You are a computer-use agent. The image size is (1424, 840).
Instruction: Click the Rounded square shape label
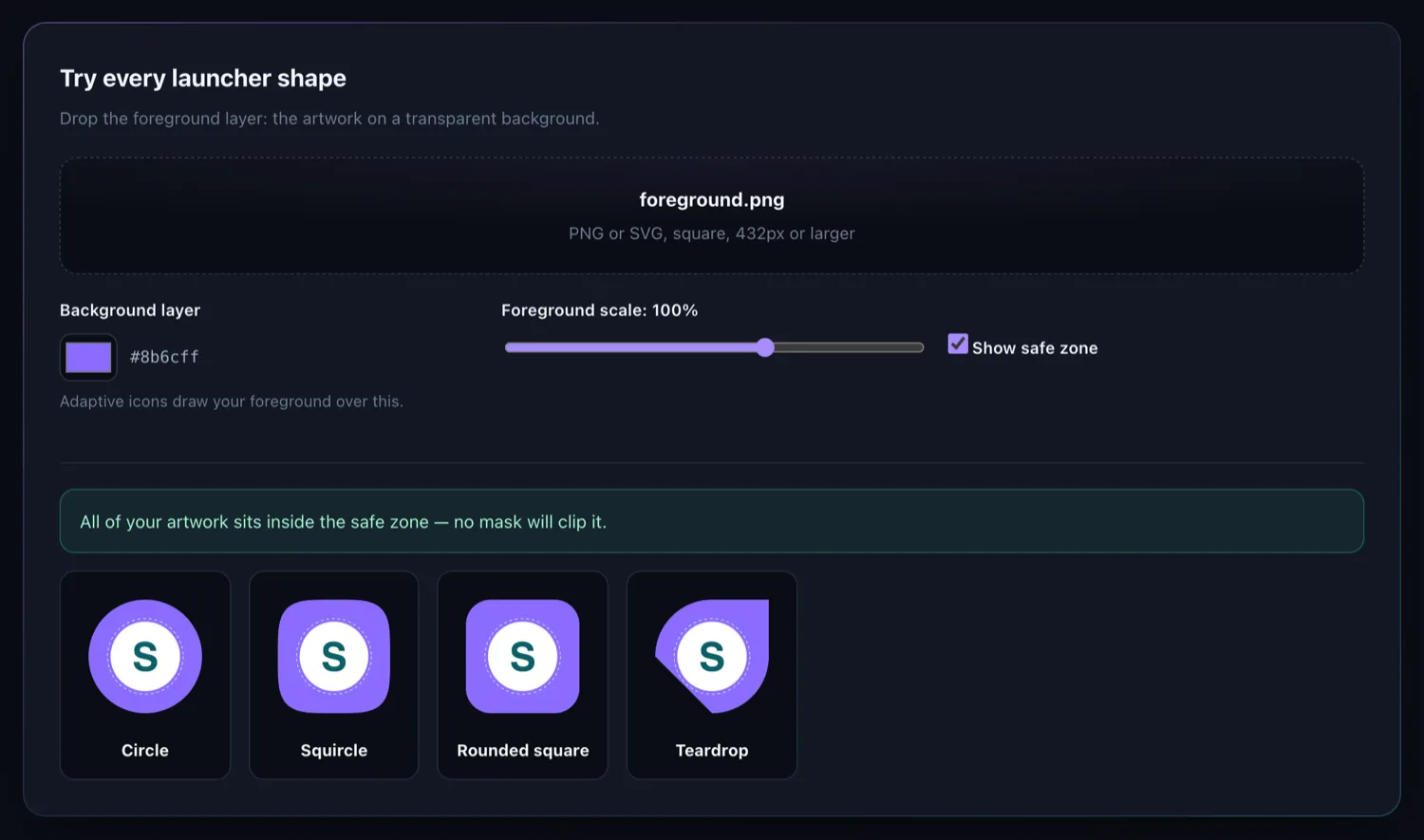pyautogui.click(x=523, y=750)
